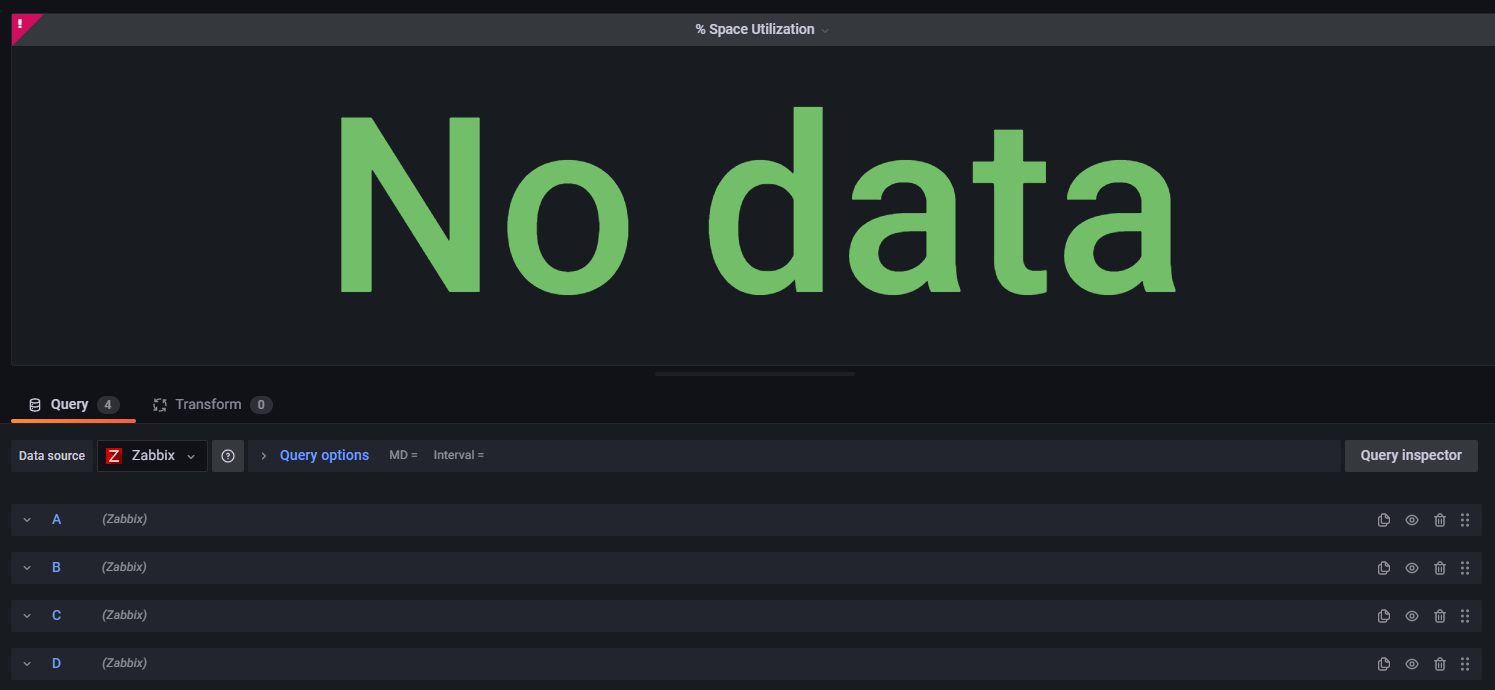Toggle visibility of query C

pyautogui.click(x=1411, y=615)
